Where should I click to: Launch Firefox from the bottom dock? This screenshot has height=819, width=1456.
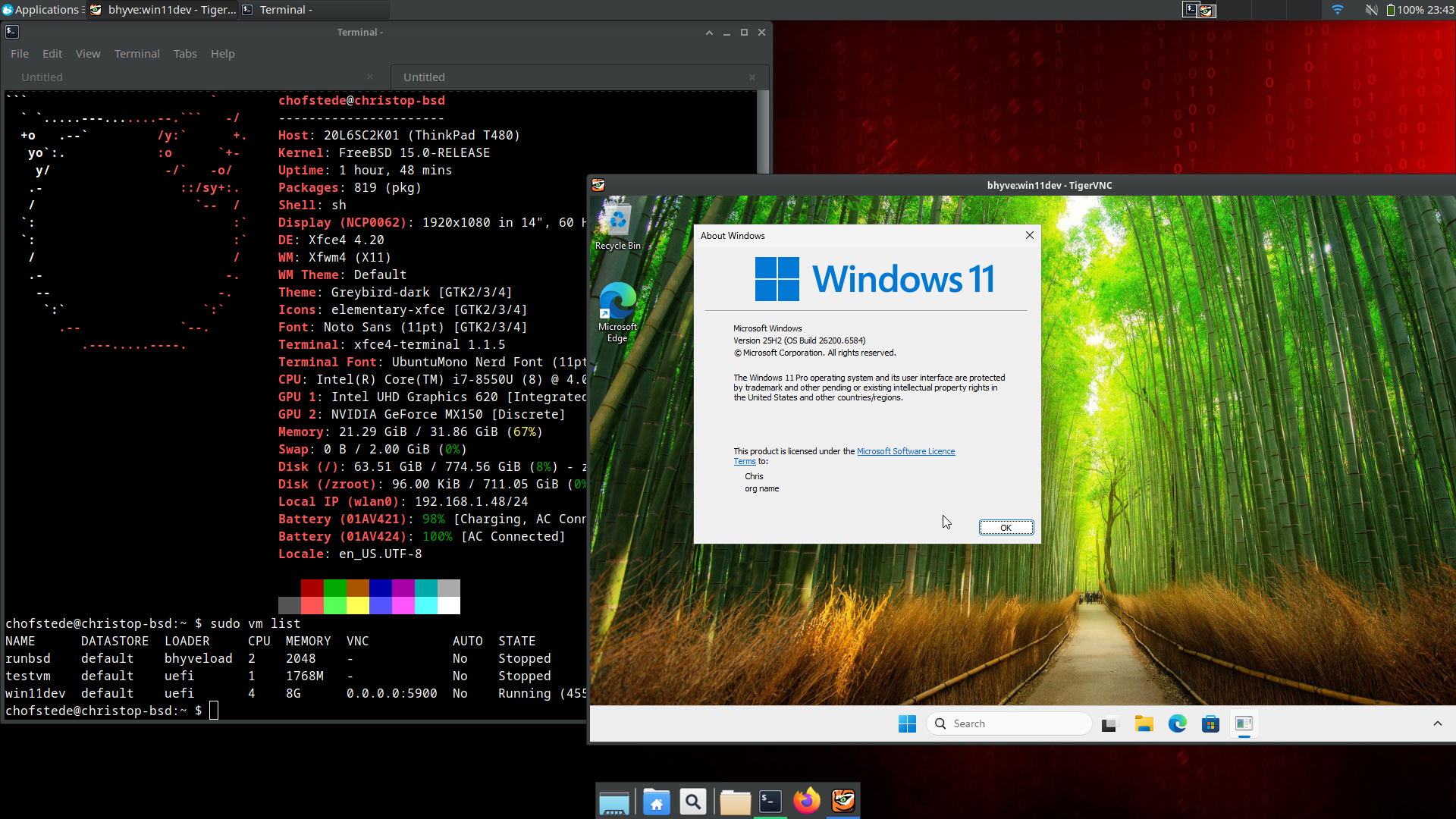pos(806,801)
